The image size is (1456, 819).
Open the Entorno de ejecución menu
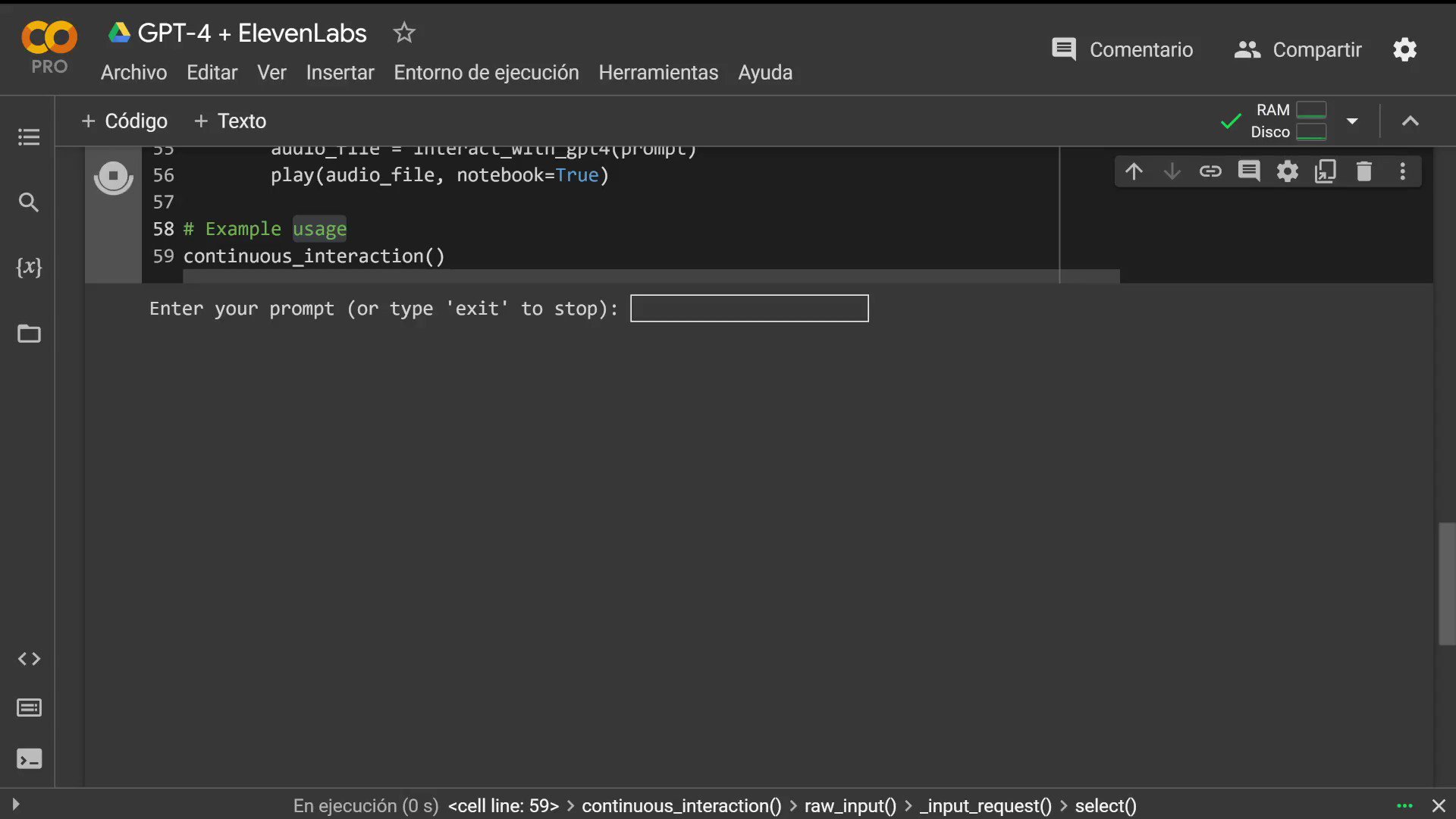pyautogui.click(x=486, y=73)
